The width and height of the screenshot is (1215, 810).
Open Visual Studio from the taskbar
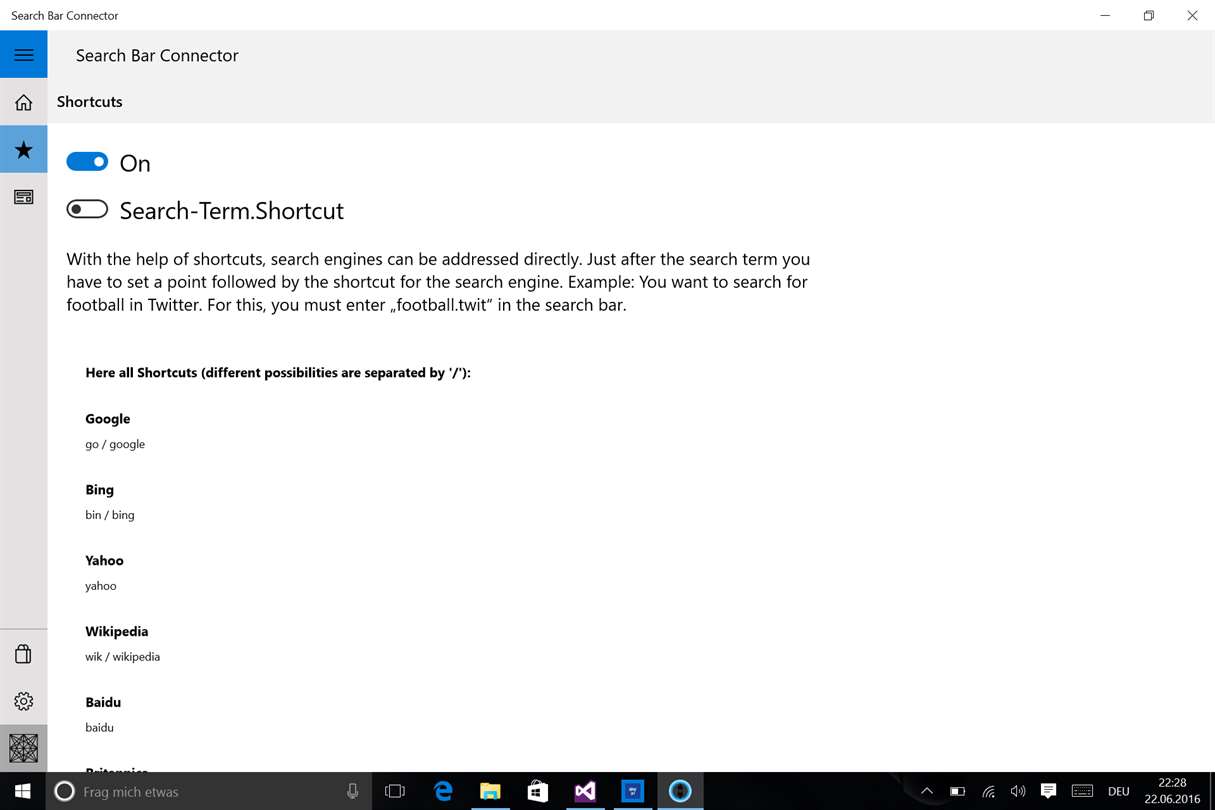pos(585,791)
